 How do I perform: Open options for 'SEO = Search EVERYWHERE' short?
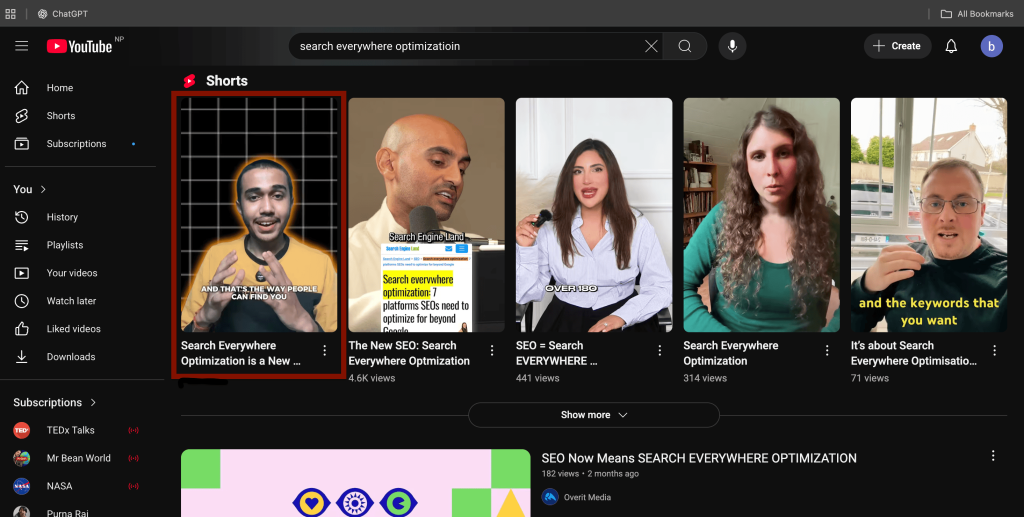coord(660,351)
